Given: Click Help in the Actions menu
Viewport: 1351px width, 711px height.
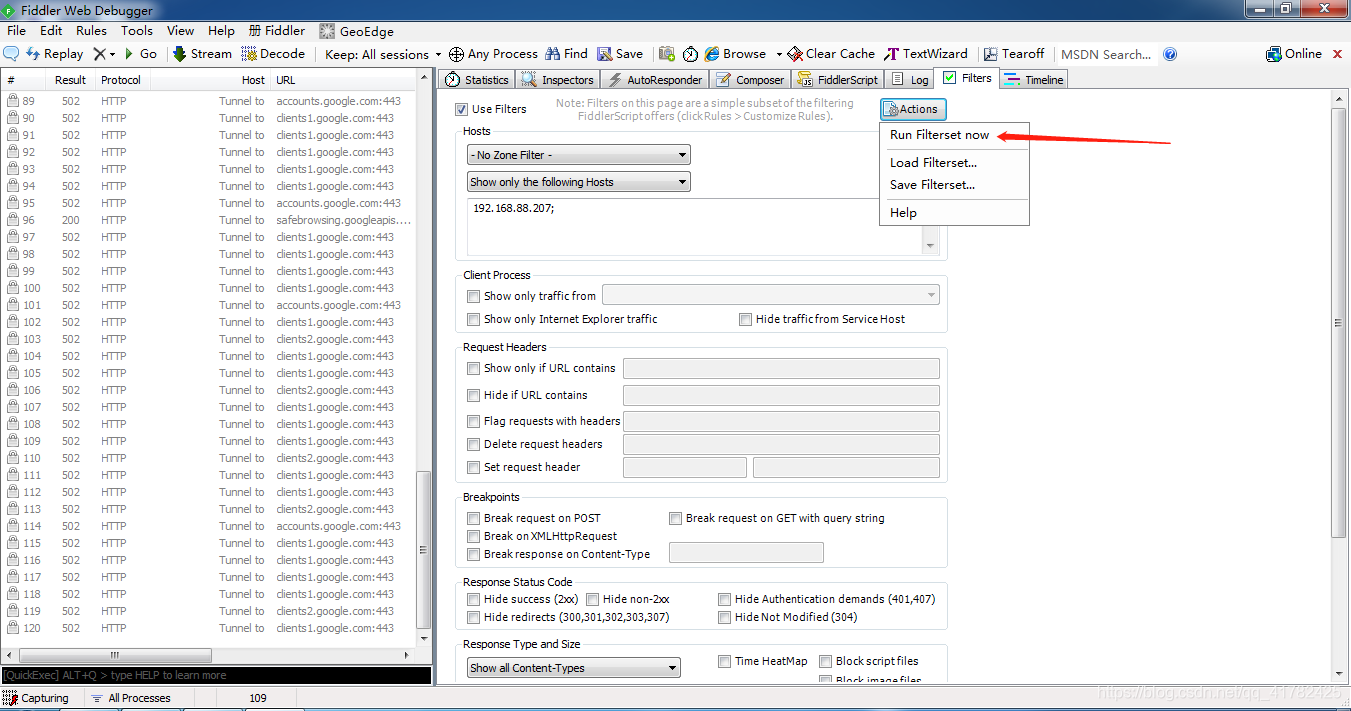Looking at the screenshot, I should [x=903, y=213].
